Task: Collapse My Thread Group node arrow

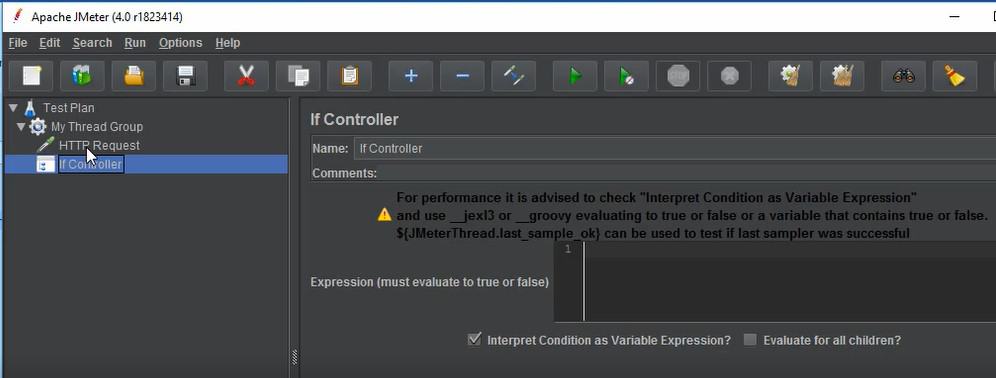Action: (21, 126)
